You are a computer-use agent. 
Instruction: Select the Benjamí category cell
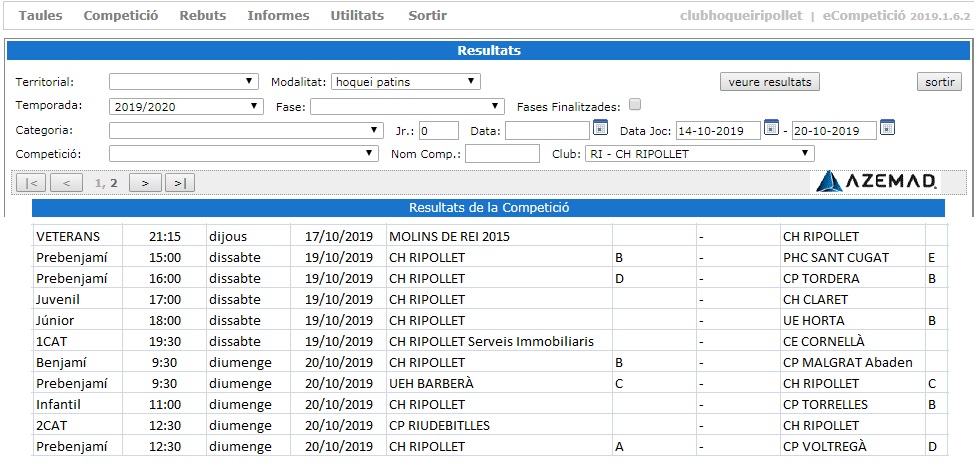(x=77, y=363)
